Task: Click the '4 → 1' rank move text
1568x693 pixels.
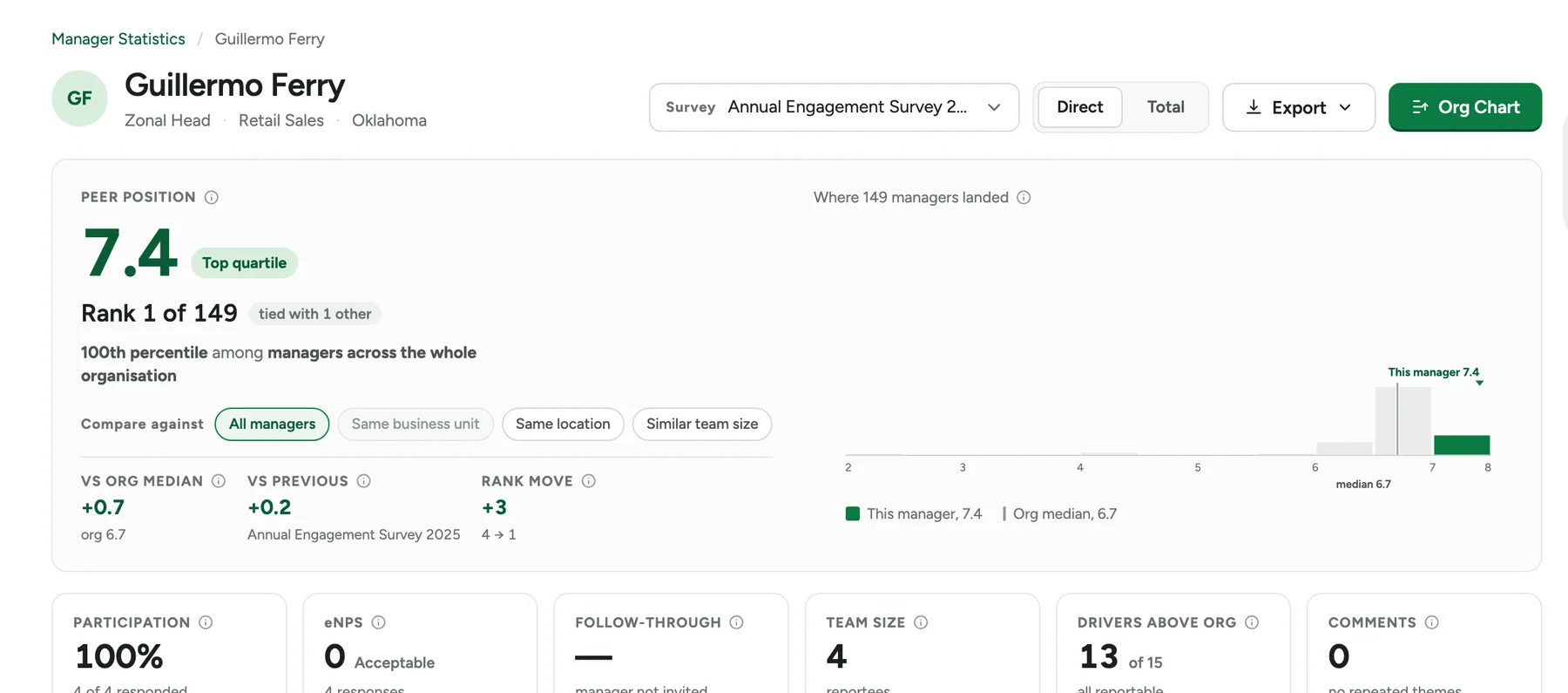Action: pyautogui.click(x=499, y=534)
